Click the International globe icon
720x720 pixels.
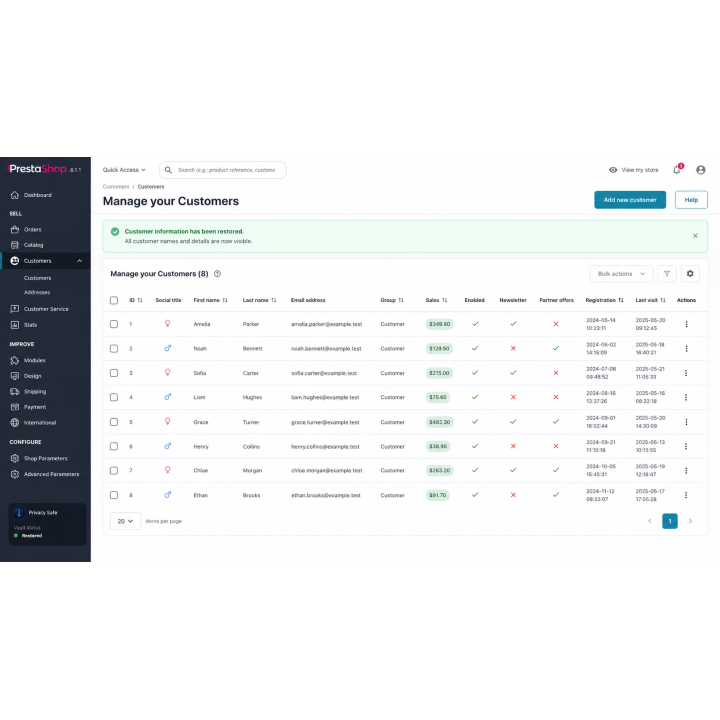tap(15, 422)
